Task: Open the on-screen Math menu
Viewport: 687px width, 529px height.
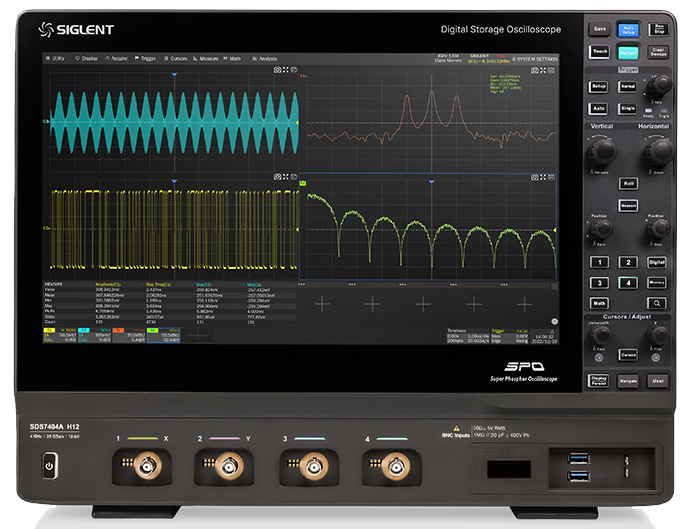Action: 232,58
